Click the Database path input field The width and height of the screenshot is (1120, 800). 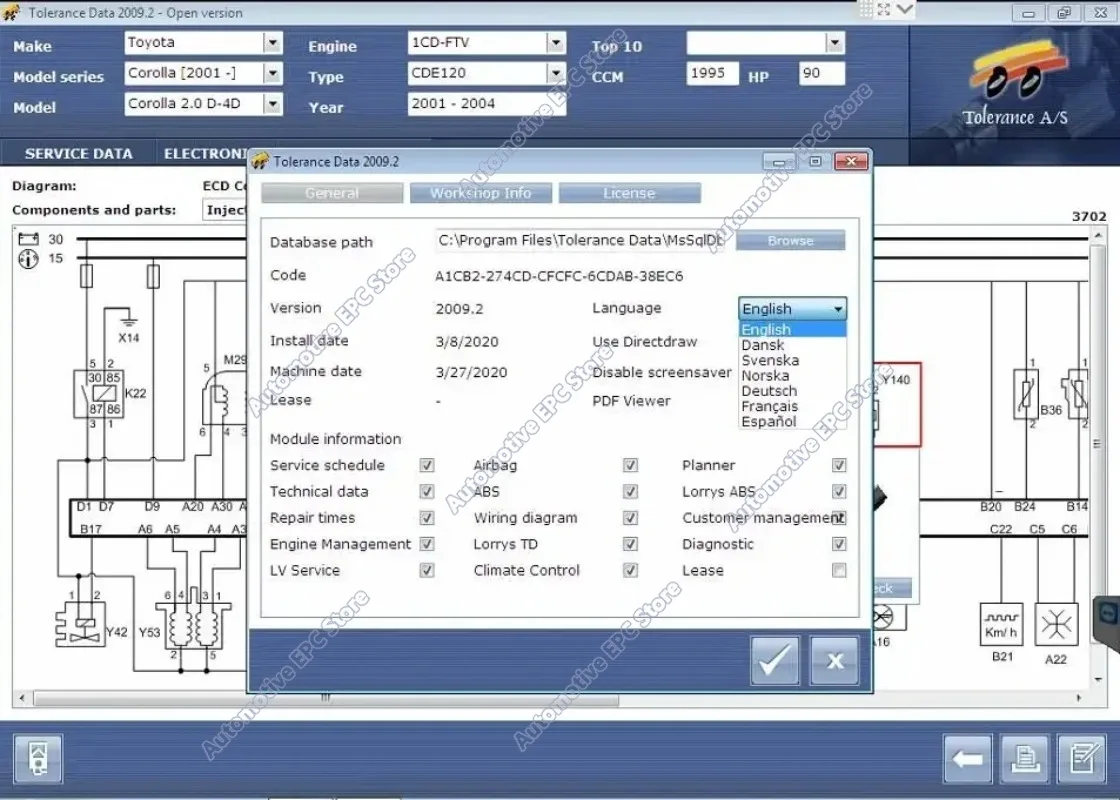point(579,241)
